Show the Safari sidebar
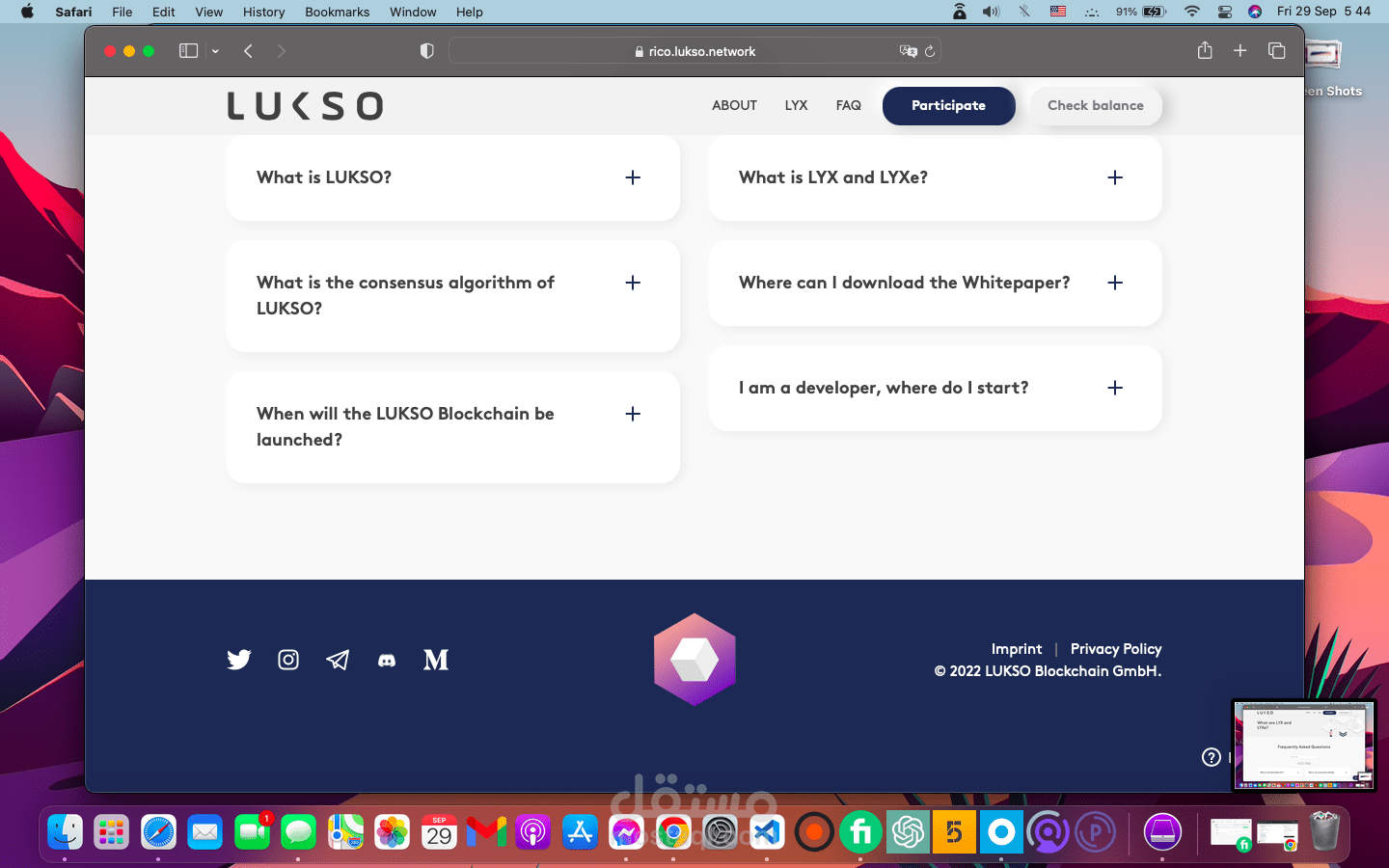 click(x=189, y=51)
